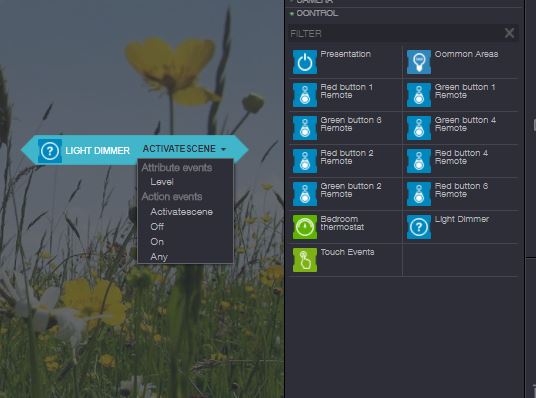
Task: Choose the Red button 4 Remote icon
Action: point(419,161)
